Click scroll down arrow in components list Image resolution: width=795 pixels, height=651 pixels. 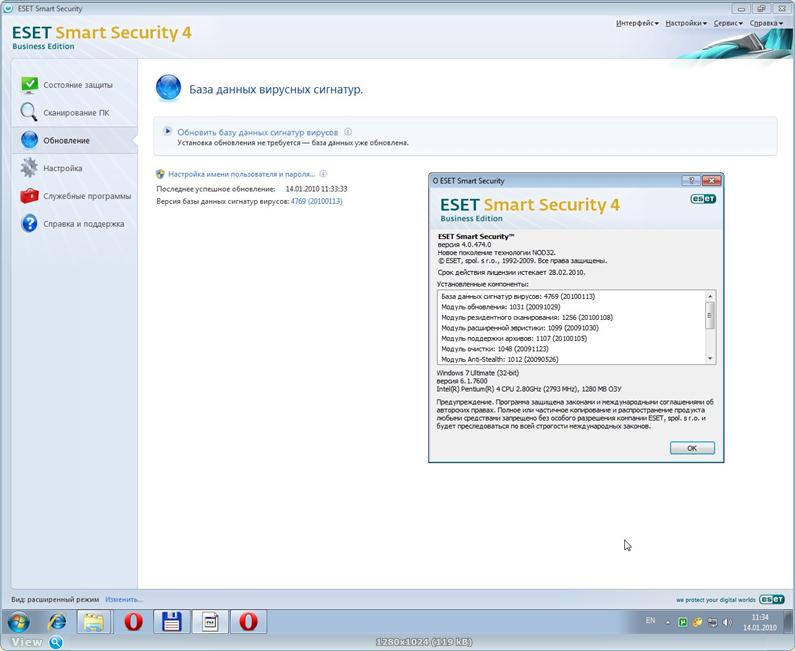coord(710,358)
